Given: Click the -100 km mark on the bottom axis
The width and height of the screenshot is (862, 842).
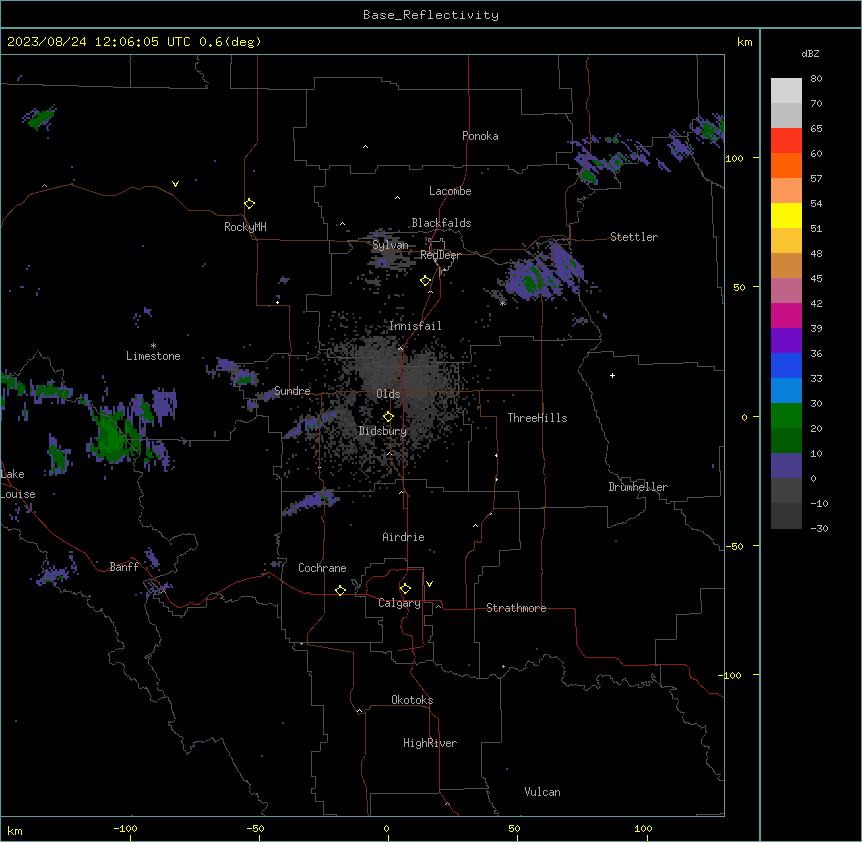Looking at the screenshot, I should click(x=125, y=828).
